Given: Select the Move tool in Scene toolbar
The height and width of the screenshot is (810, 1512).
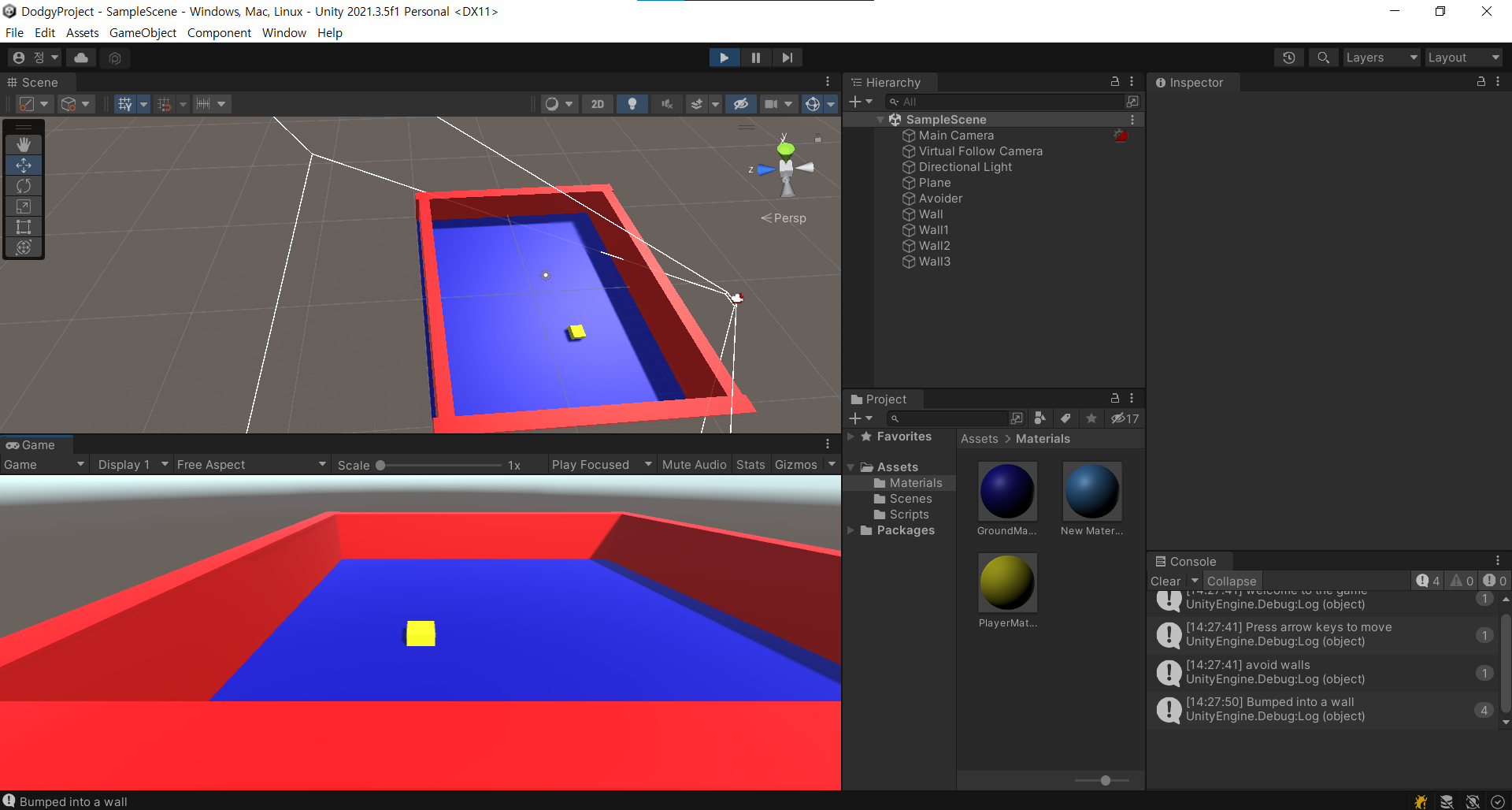Looking at the screenshot, I should pyautogui.click(x=24, y=165).
